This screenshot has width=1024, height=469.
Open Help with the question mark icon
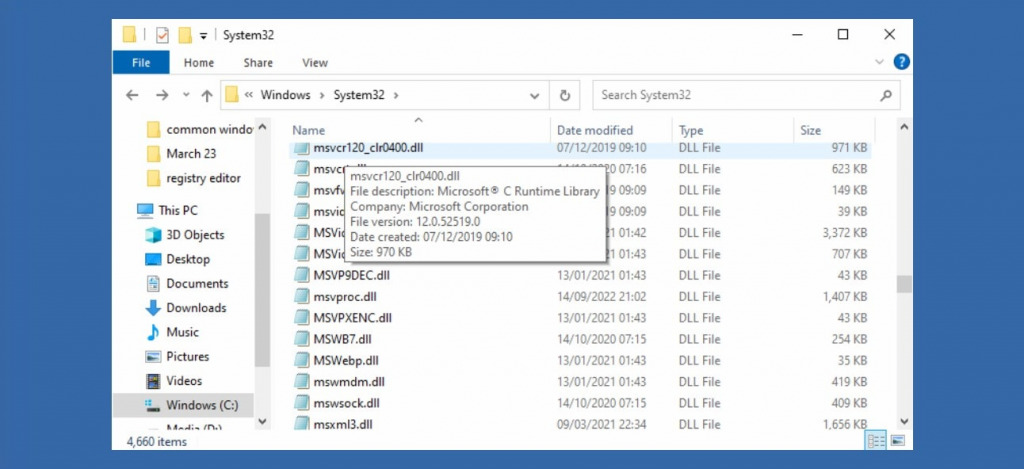click(901, 62)
